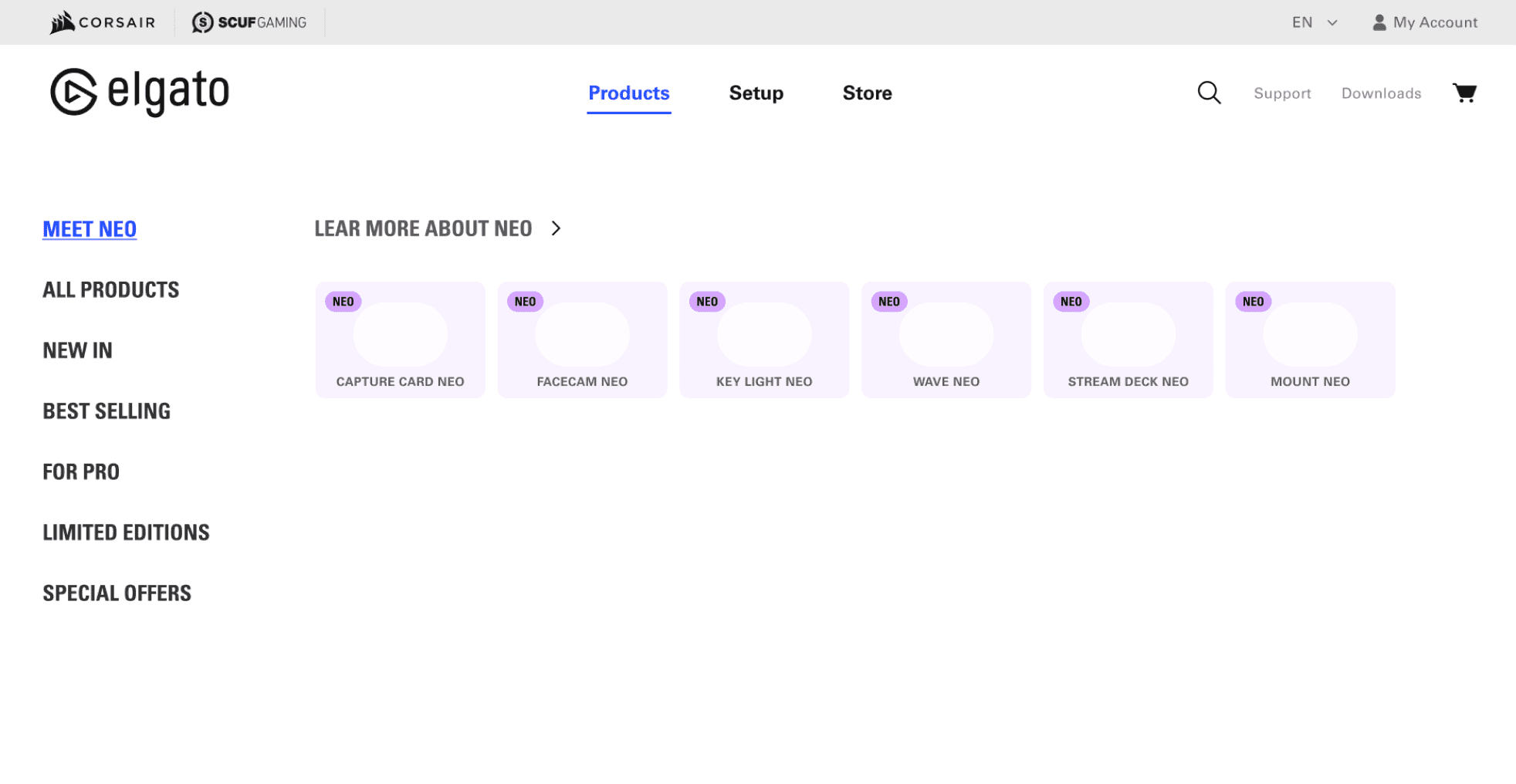Open the Downloads link
Image resolution: width=1516 pixels, height=784 pixels.
pos(1381,93)
